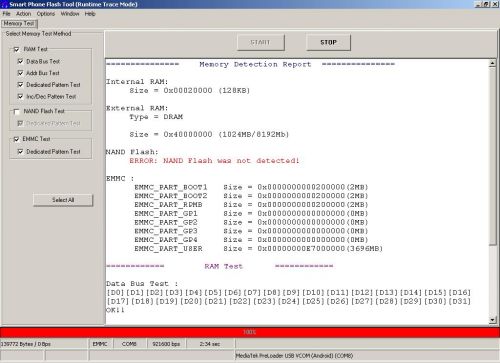This screenshot has width=500, height=363.
Task: Open the Action menu
Action: pyautogui.click(x=23, y=14)
